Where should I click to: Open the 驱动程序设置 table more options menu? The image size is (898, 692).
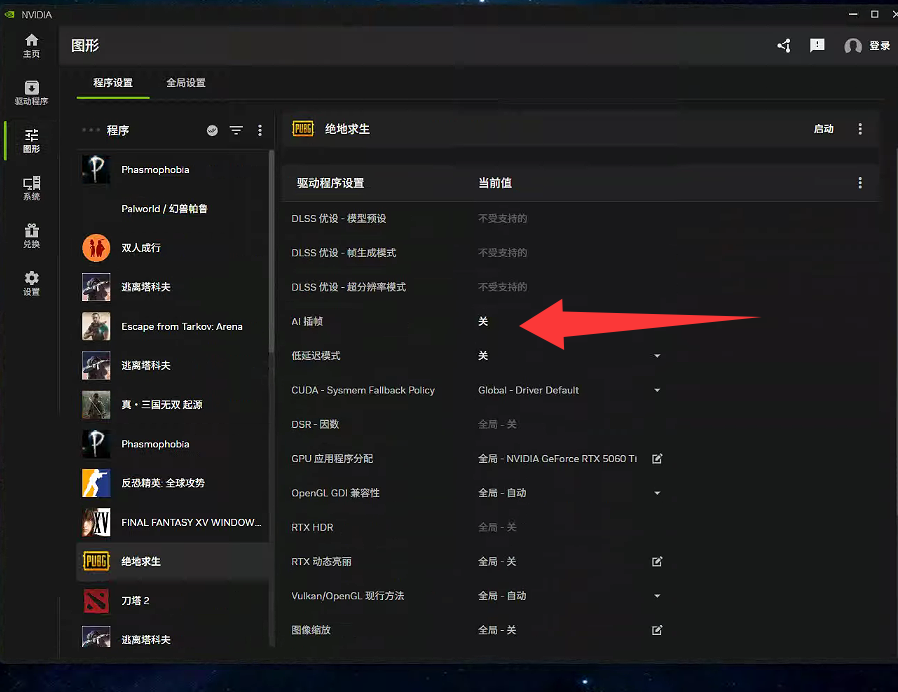[x=860, y=183]
